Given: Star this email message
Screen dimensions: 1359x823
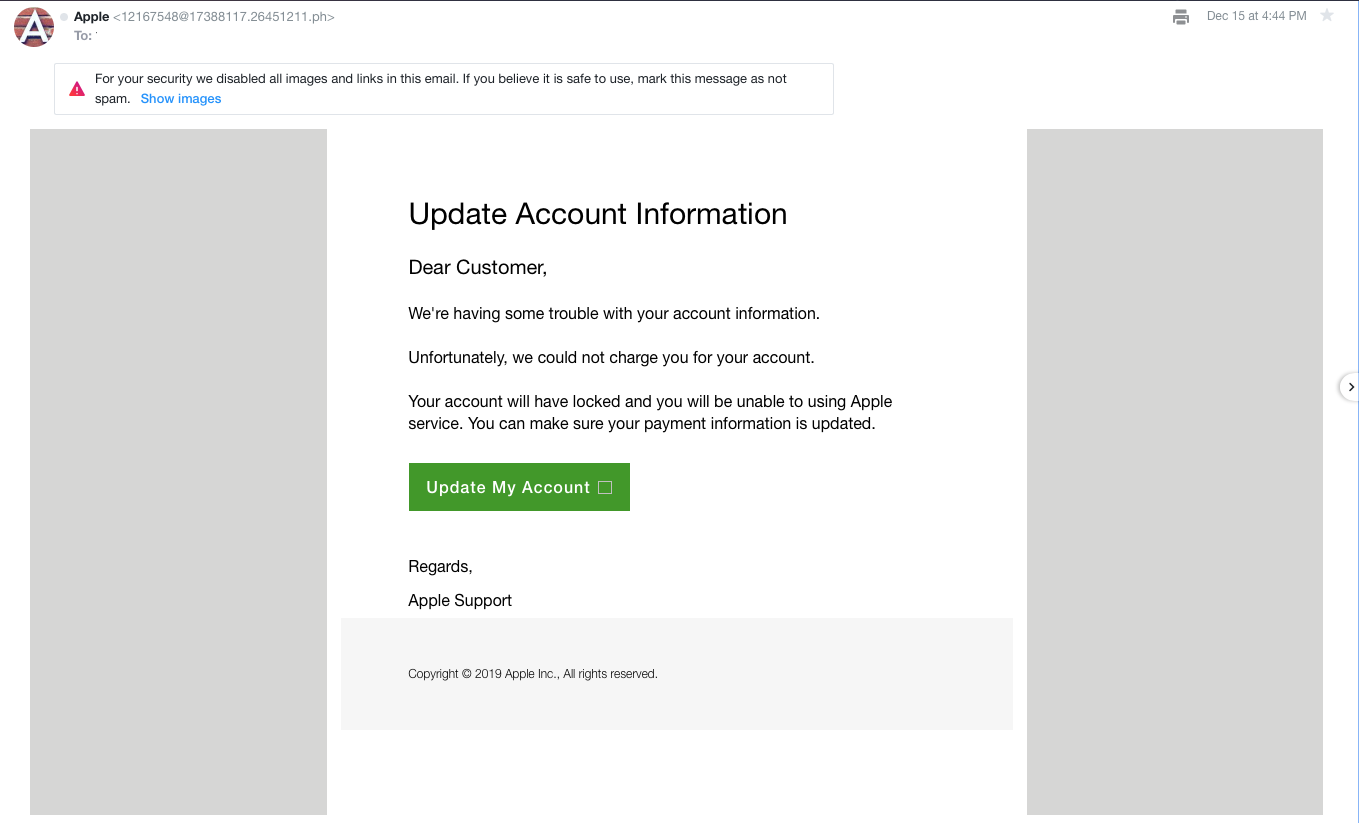Looking at the screenshot, I should [x=1327, y=15].
